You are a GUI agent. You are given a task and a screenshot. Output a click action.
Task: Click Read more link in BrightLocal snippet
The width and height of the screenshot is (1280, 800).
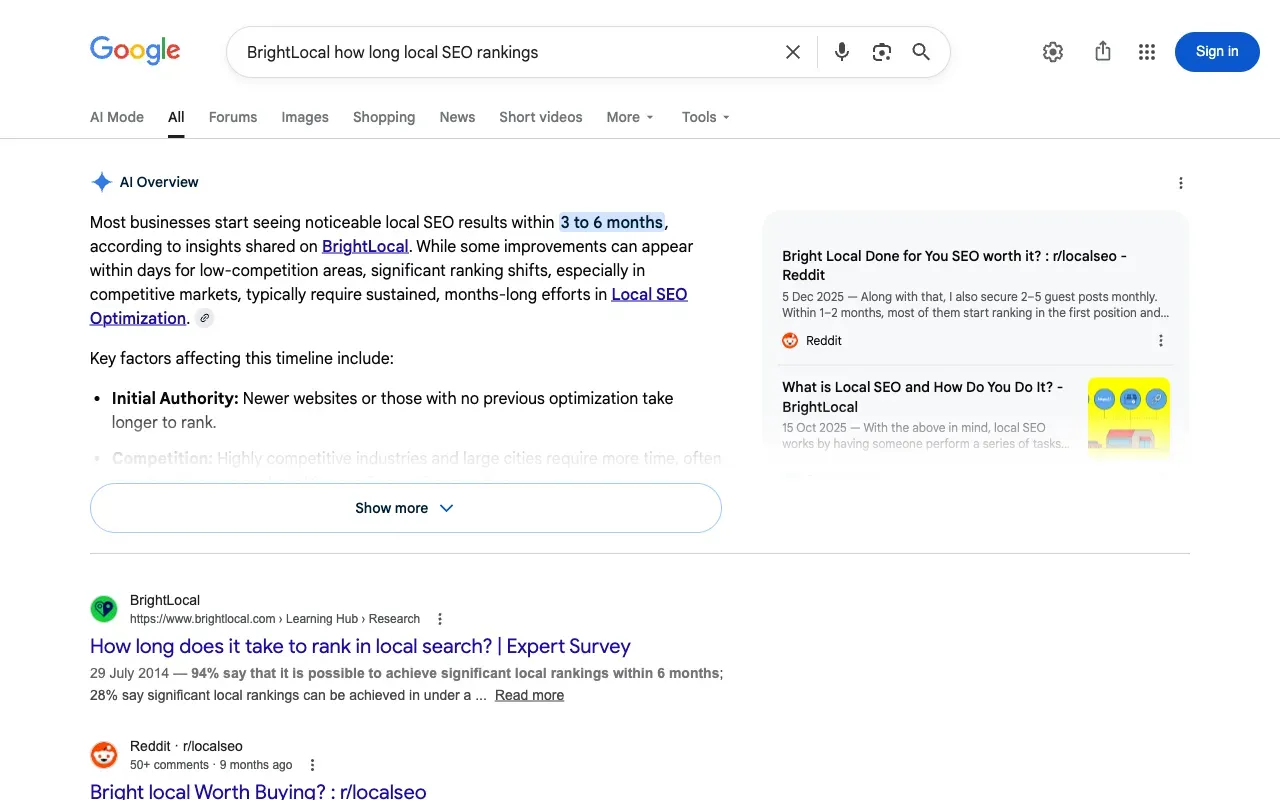coord(529,695)
